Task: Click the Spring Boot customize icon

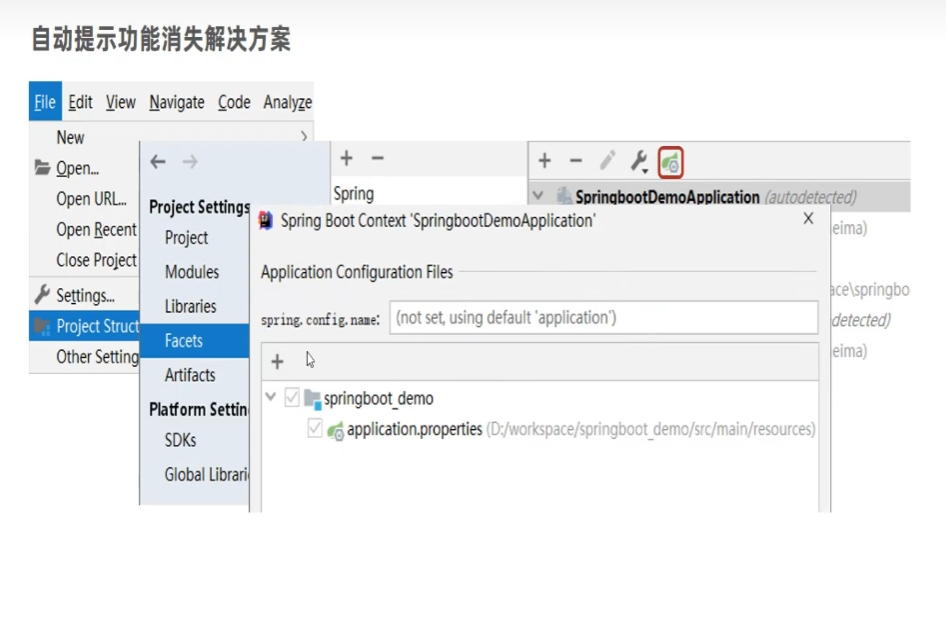Action: [671, 162]
